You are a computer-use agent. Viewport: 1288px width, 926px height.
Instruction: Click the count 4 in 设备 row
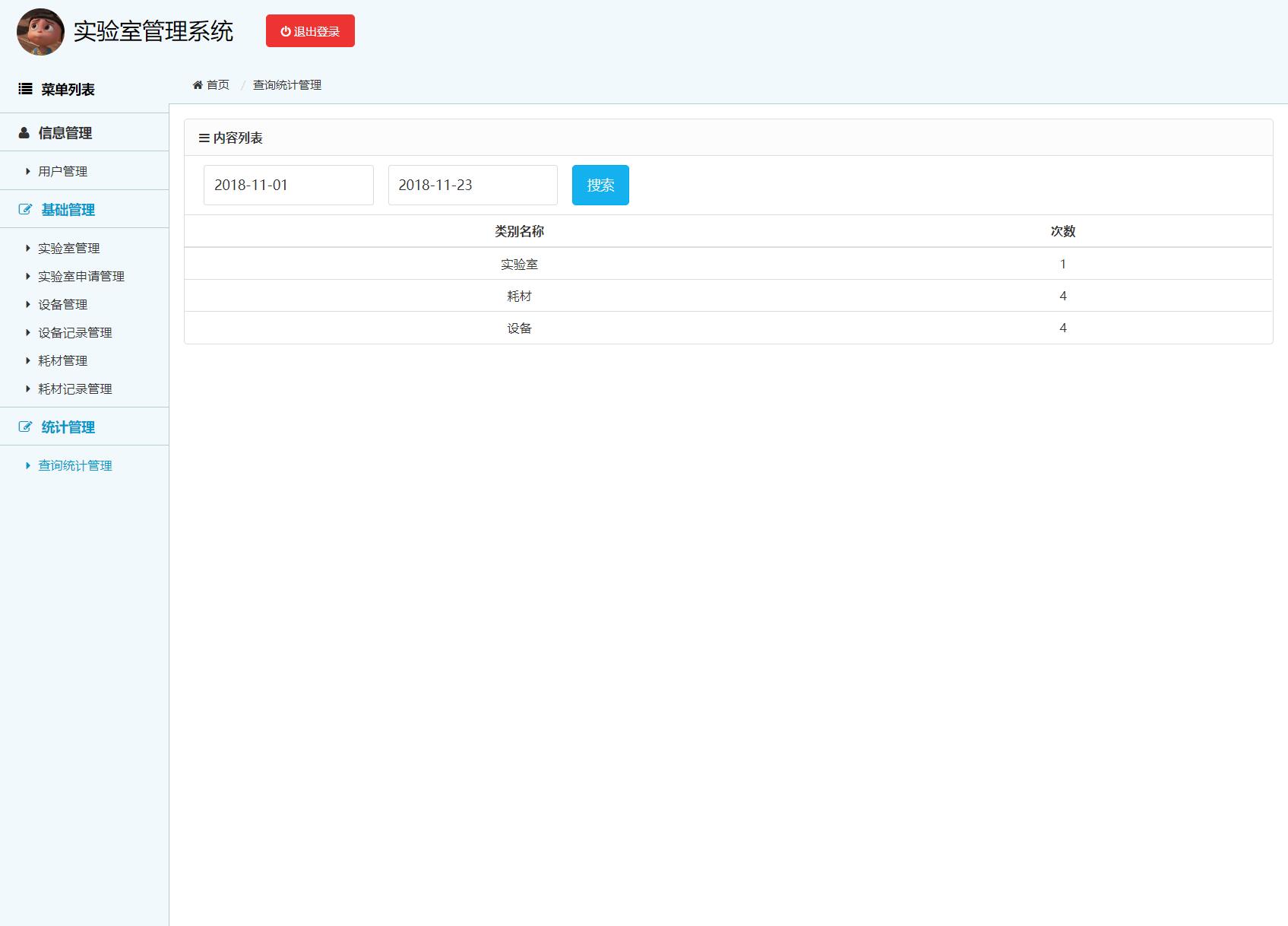tap(1063, 328)
